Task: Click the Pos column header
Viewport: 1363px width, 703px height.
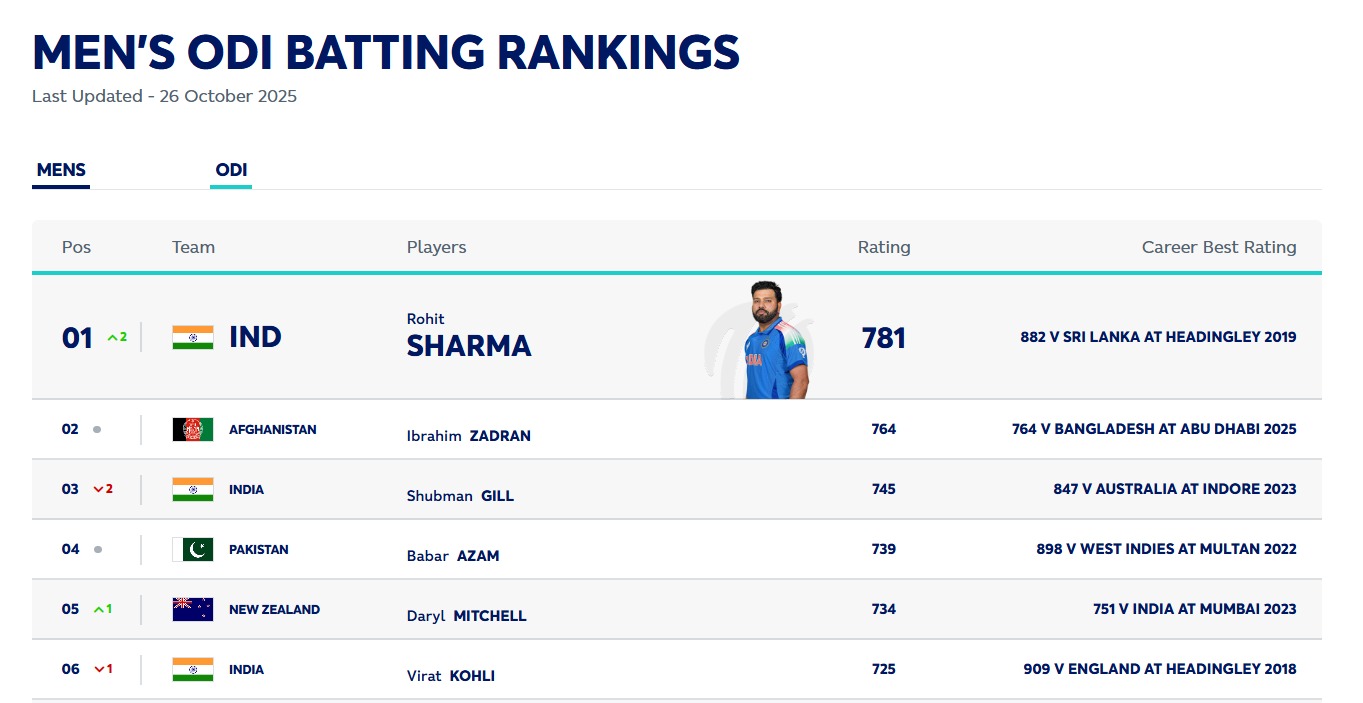Action: tap(76, 247)
